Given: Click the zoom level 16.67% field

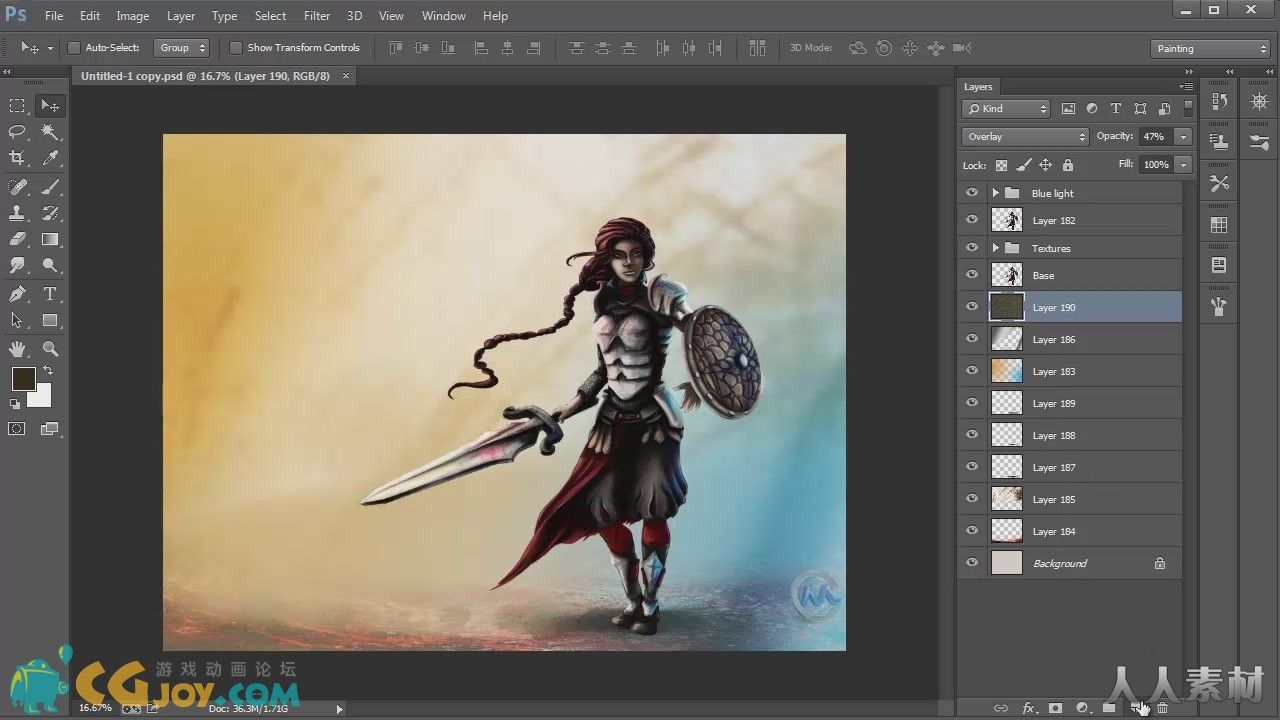Looking at the screenshot, I should point(95,708).
